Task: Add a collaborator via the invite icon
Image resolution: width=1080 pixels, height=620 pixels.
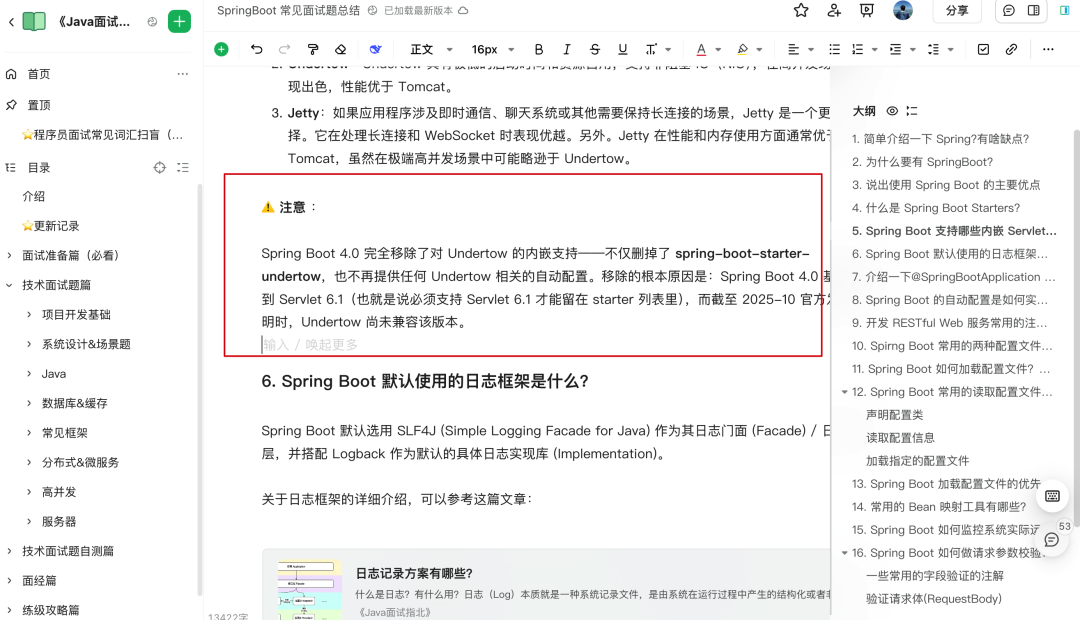Action: click(x=835, y=10)
